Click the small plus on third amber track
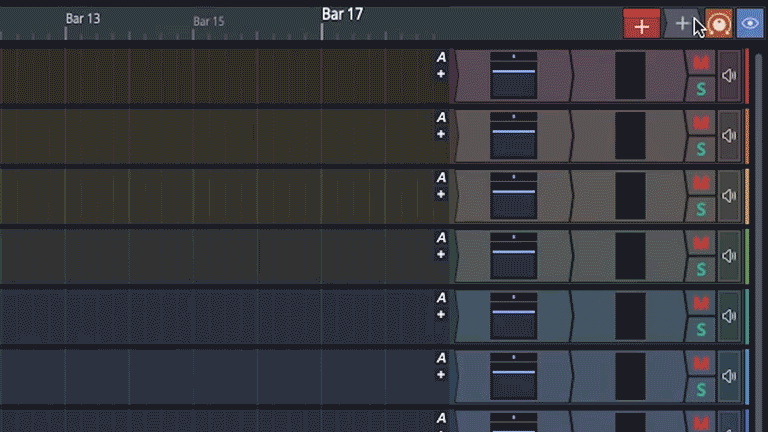The height and width of the screenshot is (432, 768). coord(441,194)
